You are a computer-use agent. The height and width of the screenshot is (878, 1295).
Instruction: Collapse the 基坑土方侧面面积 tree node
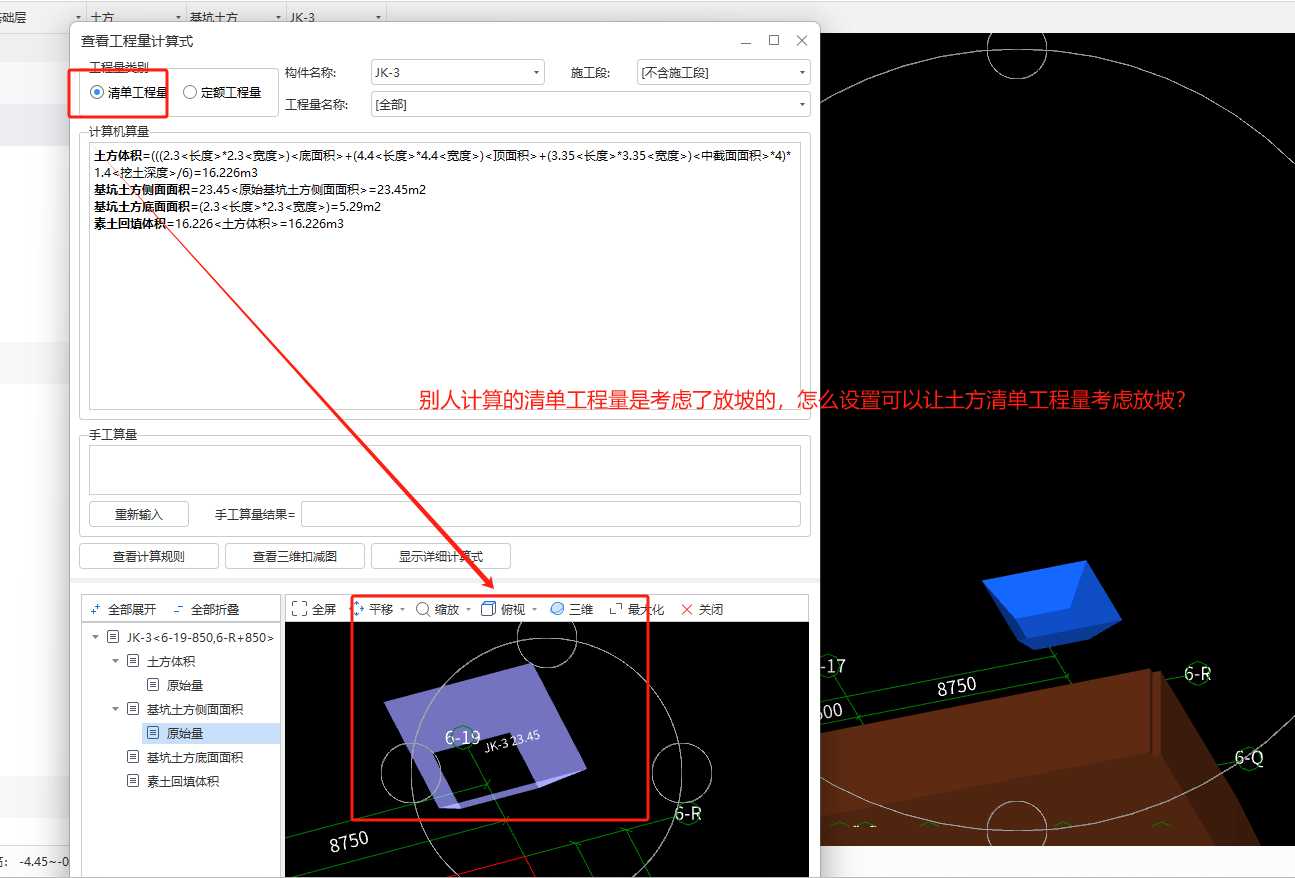115,709
